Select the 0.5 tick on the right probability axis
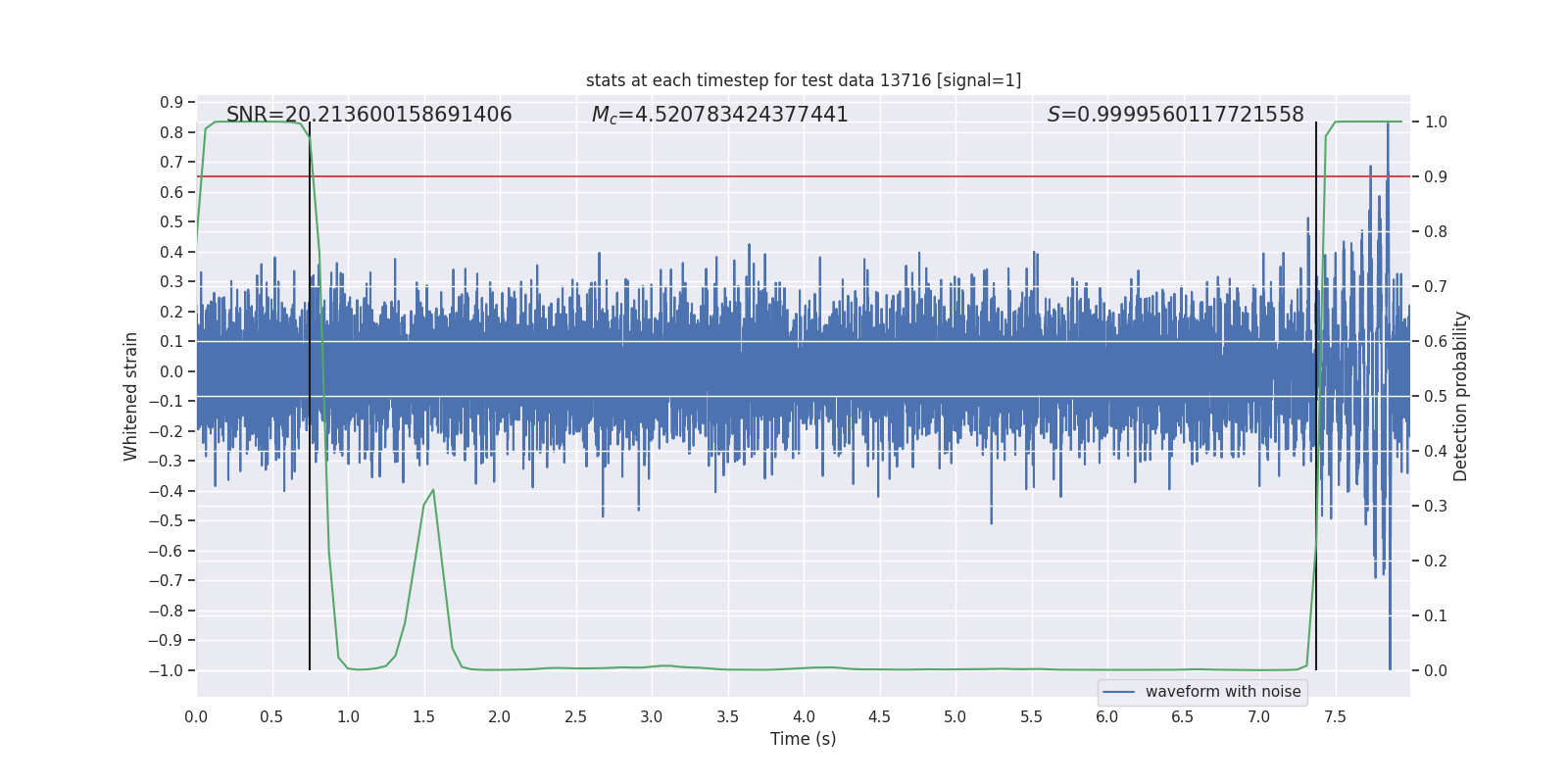The width and height of the screenshot is (1568, 784). pyautogui.click(x=1436, y=396)
